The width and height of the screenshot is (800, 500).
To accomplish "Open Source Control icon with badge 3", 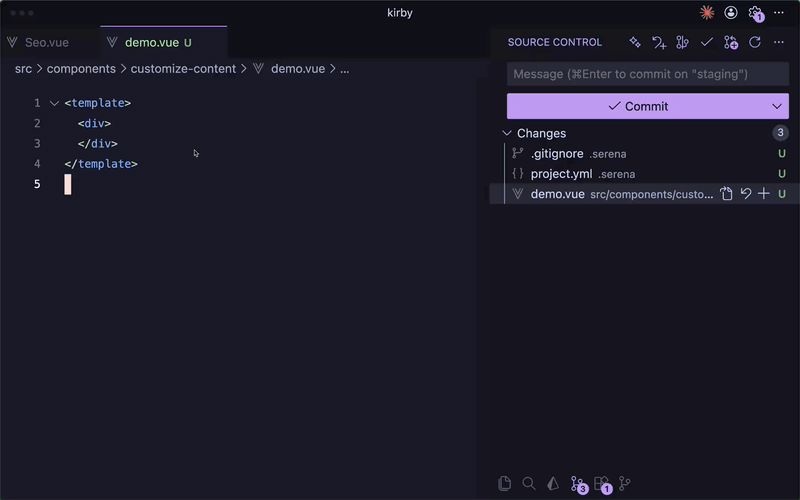I will [579, 484].
